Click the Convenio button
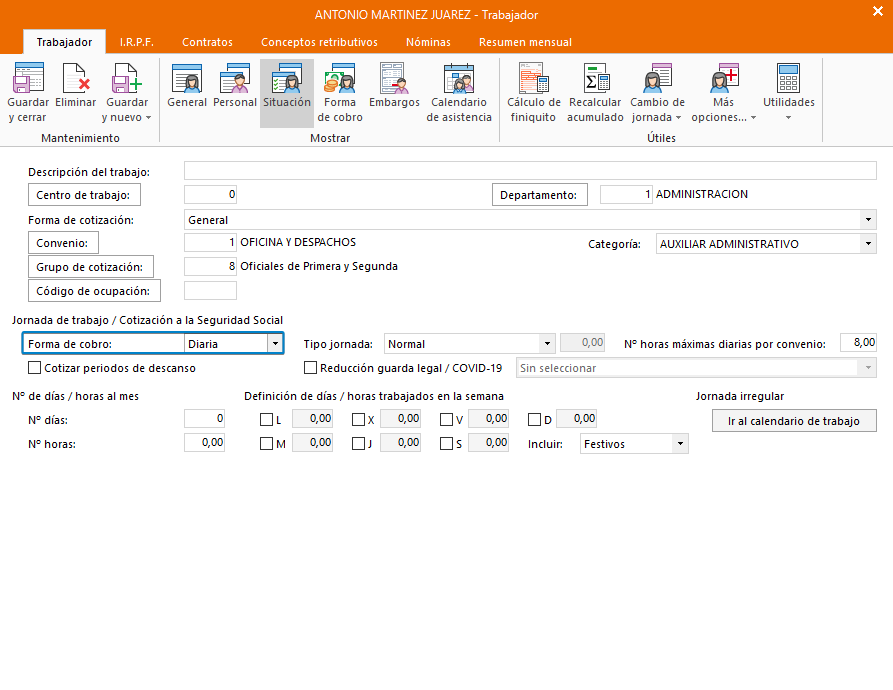 point(63,243)
